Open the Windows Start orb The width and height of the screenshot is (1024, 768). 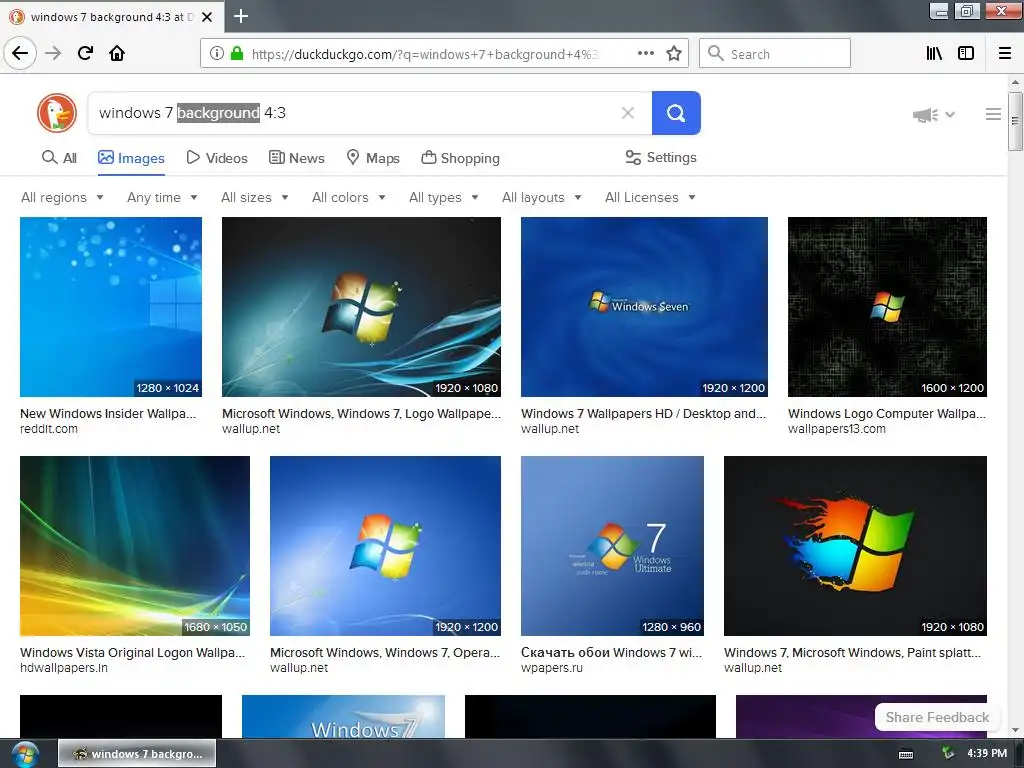pos(25,754)
